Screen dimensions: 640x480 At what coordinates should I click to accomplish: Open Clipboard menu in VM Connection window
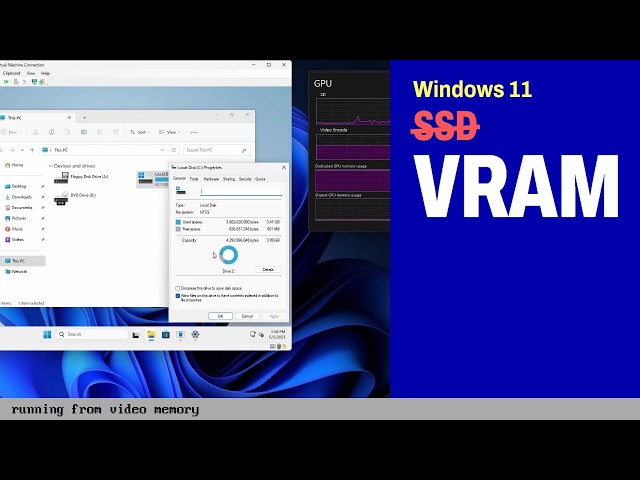[x=12, y=73]
